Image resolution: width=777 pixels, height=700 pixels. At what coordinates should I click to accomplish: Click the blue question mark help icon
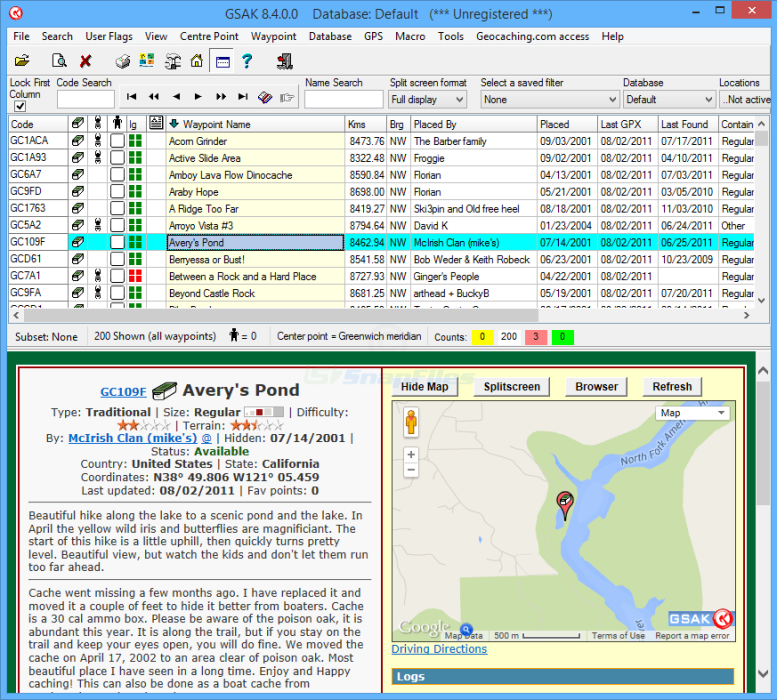247,61
